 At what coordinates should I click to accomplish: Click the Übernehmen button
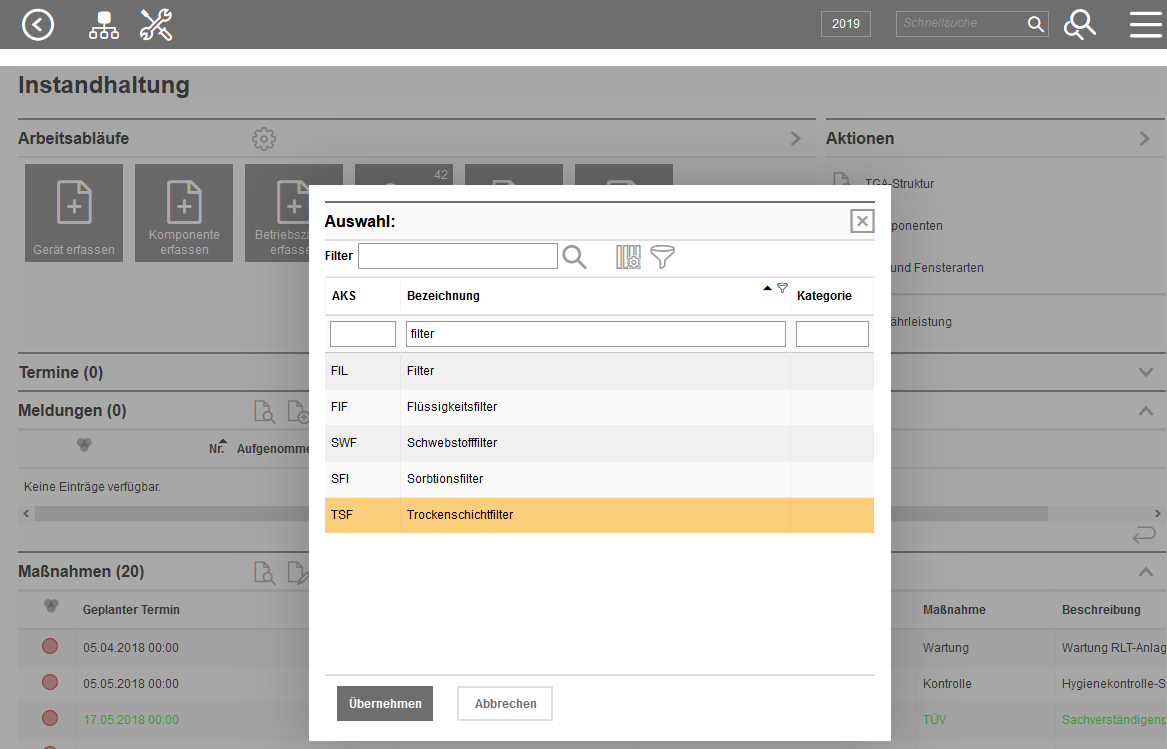coord(385,704)
